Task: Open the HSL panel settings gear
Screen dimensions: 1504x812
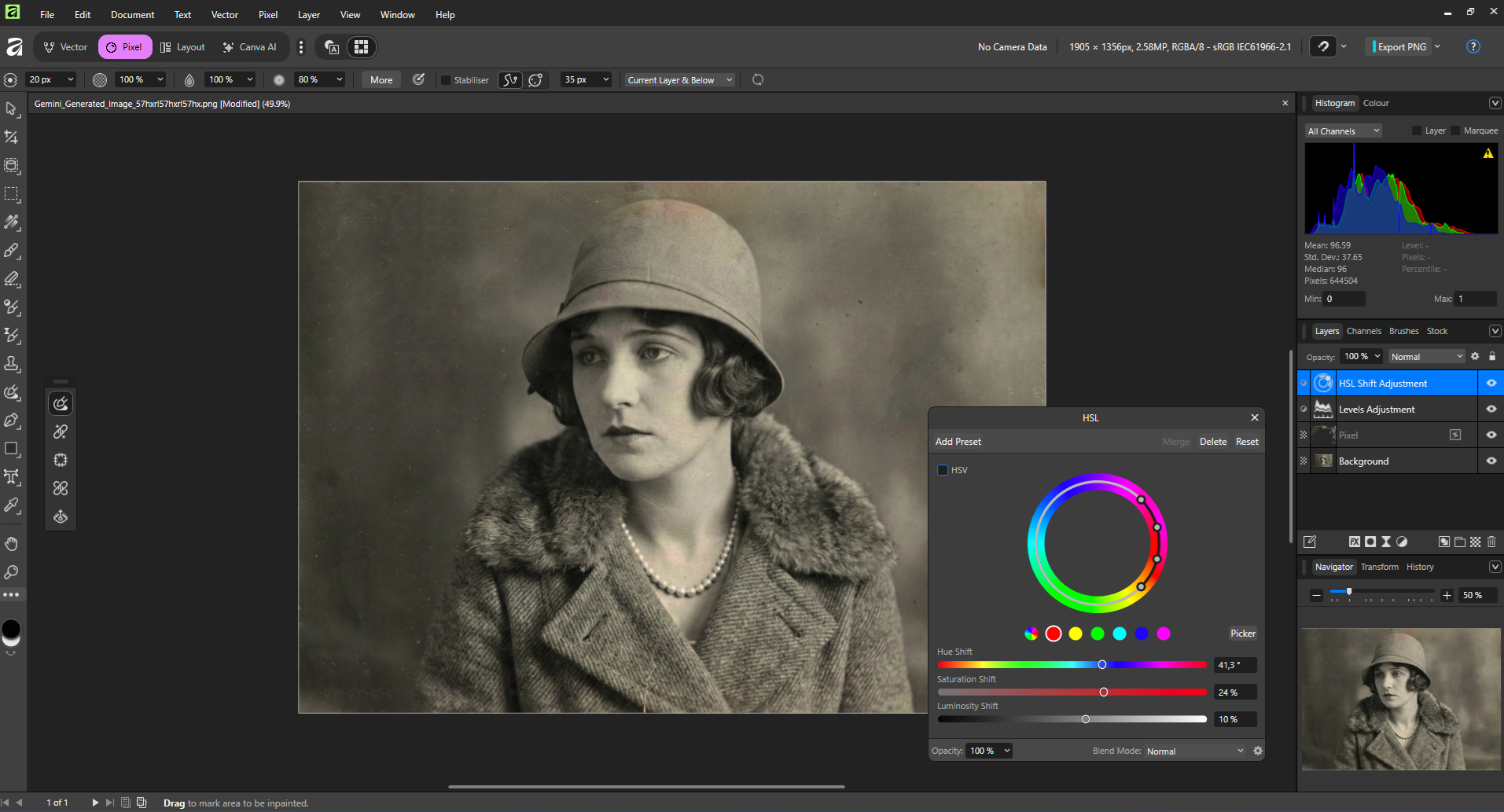Action: tap(1258, 751)
